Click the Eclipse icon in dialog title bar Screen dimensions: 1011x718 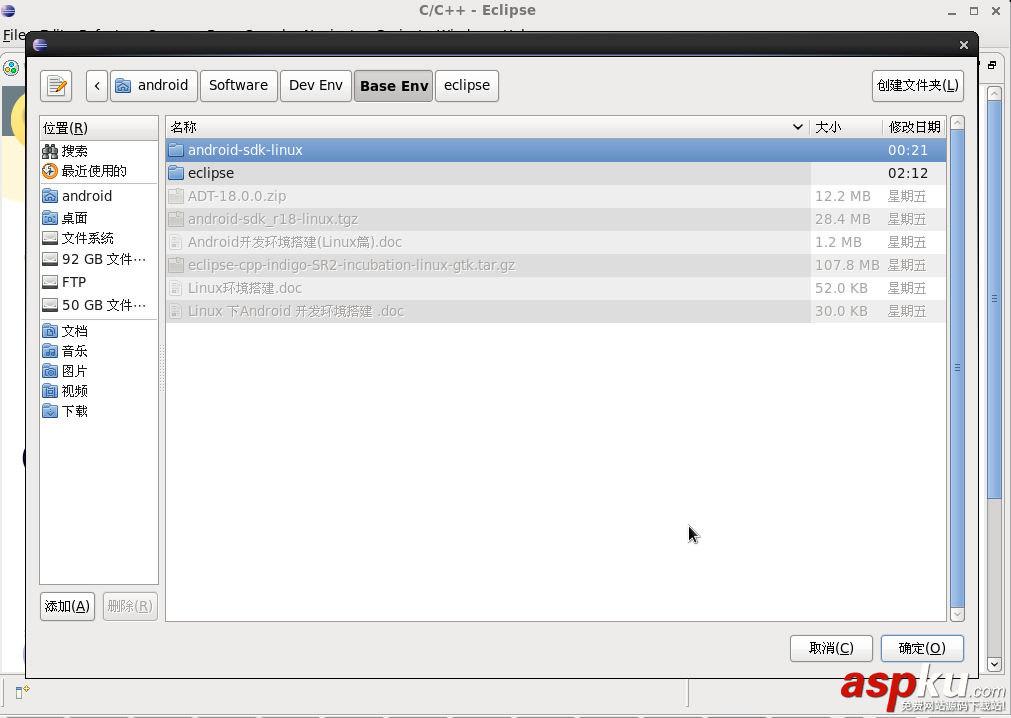click(40, 44)
